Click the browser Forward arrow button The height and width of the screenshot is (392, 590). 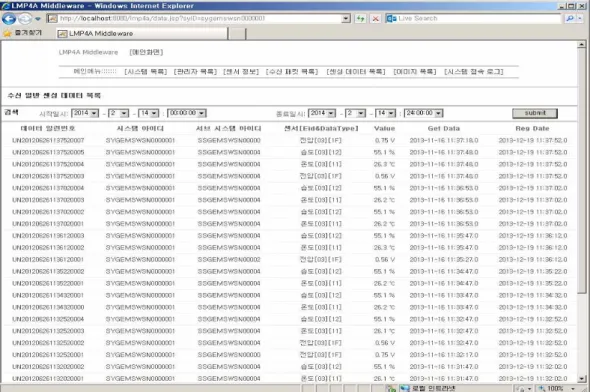(x=25, y=18)
